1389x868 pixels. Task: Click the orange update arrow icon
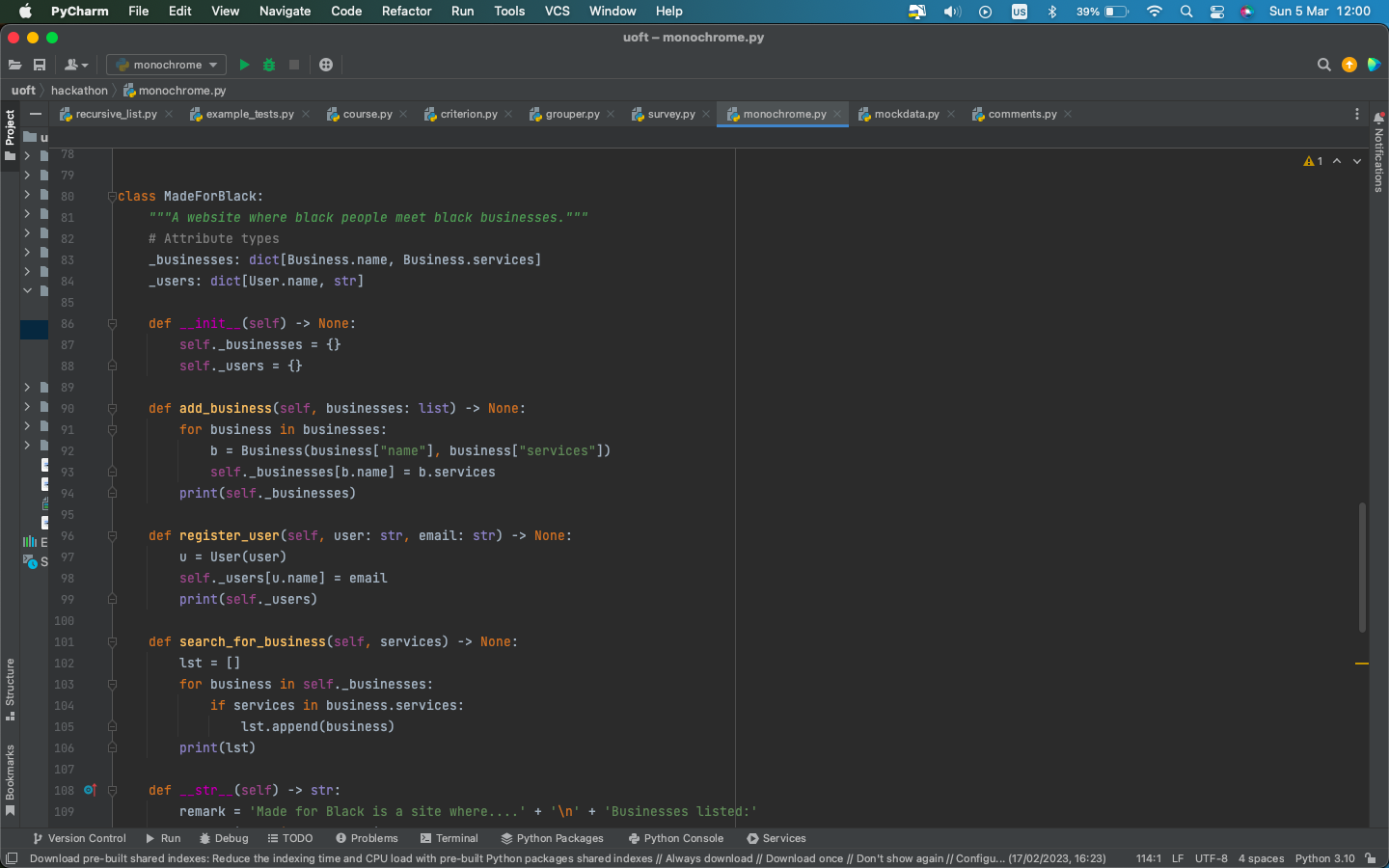click(x=1348, y=65)
